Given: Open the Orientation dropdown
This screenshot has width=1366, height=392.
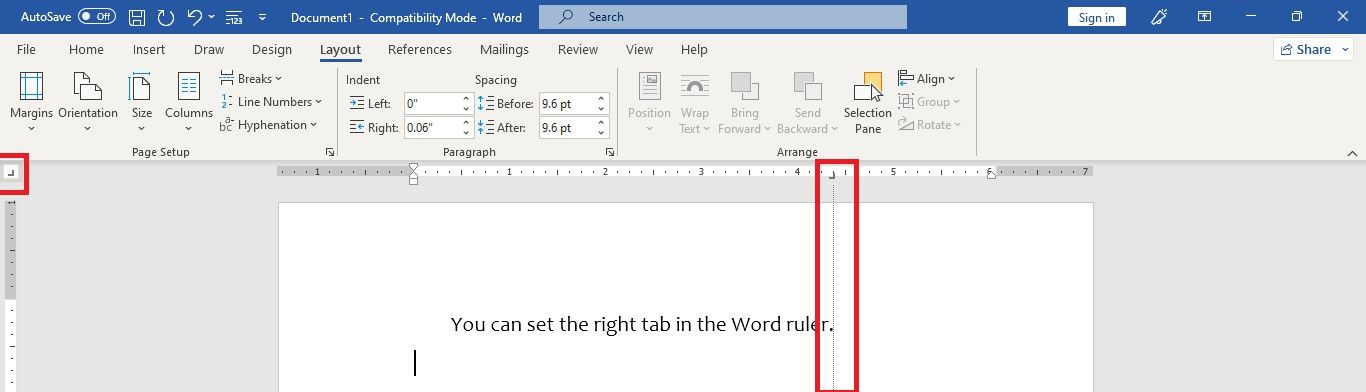Looking at the screenshot, I should 88,102.
